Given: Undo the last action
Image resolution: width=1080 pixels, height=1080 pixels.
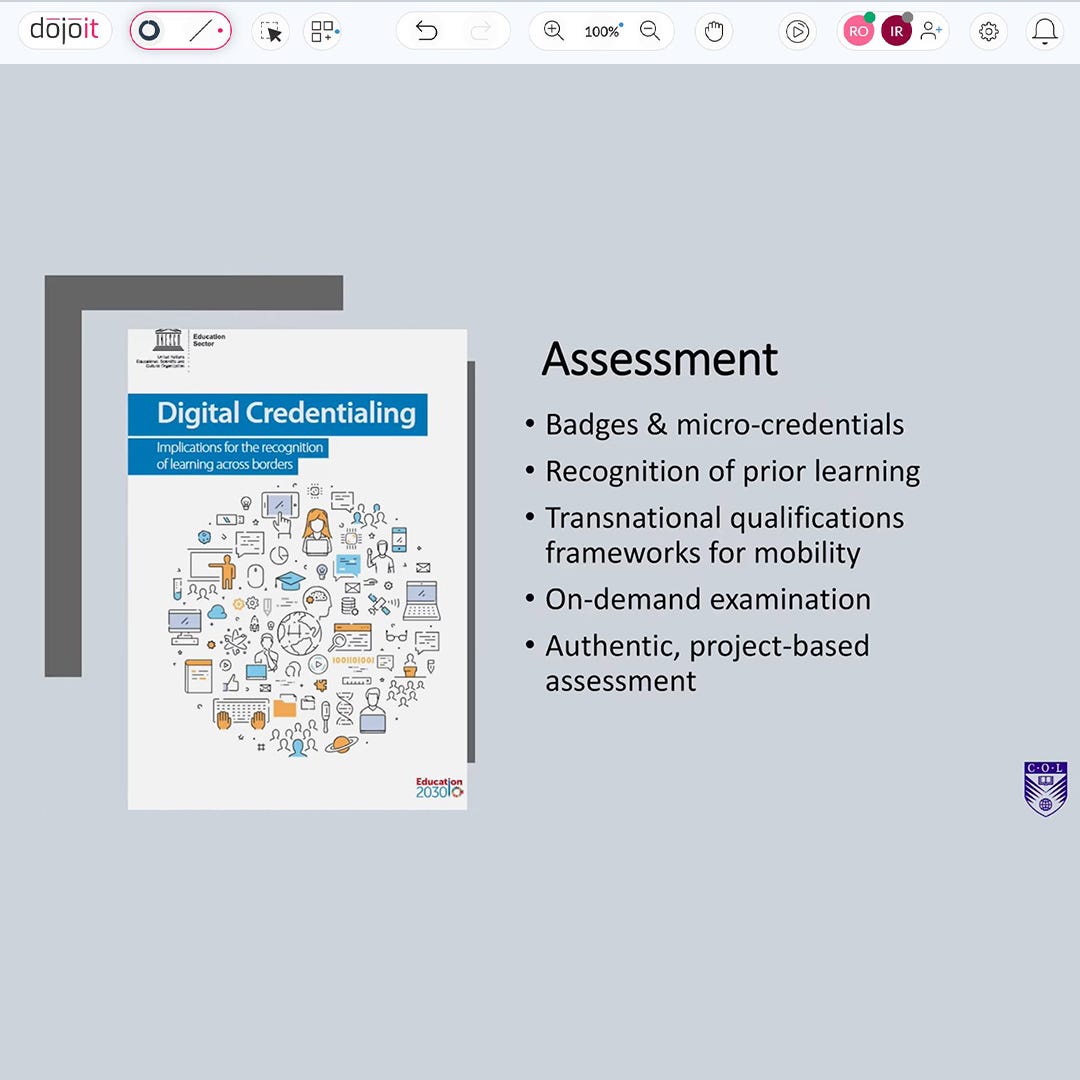Looking at the screenshot, I should pos(426,31).
